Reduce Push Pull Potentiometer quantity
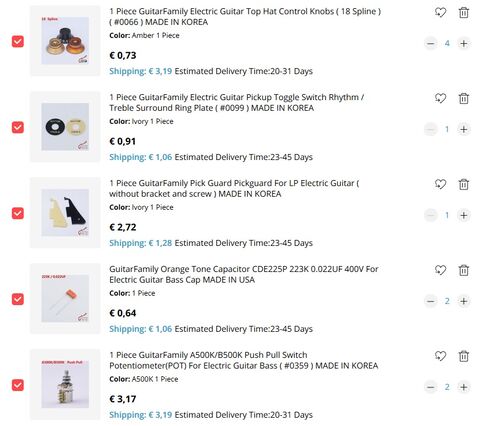The width and height of the screenshot is (480, 426). click(x=431, y=387)
